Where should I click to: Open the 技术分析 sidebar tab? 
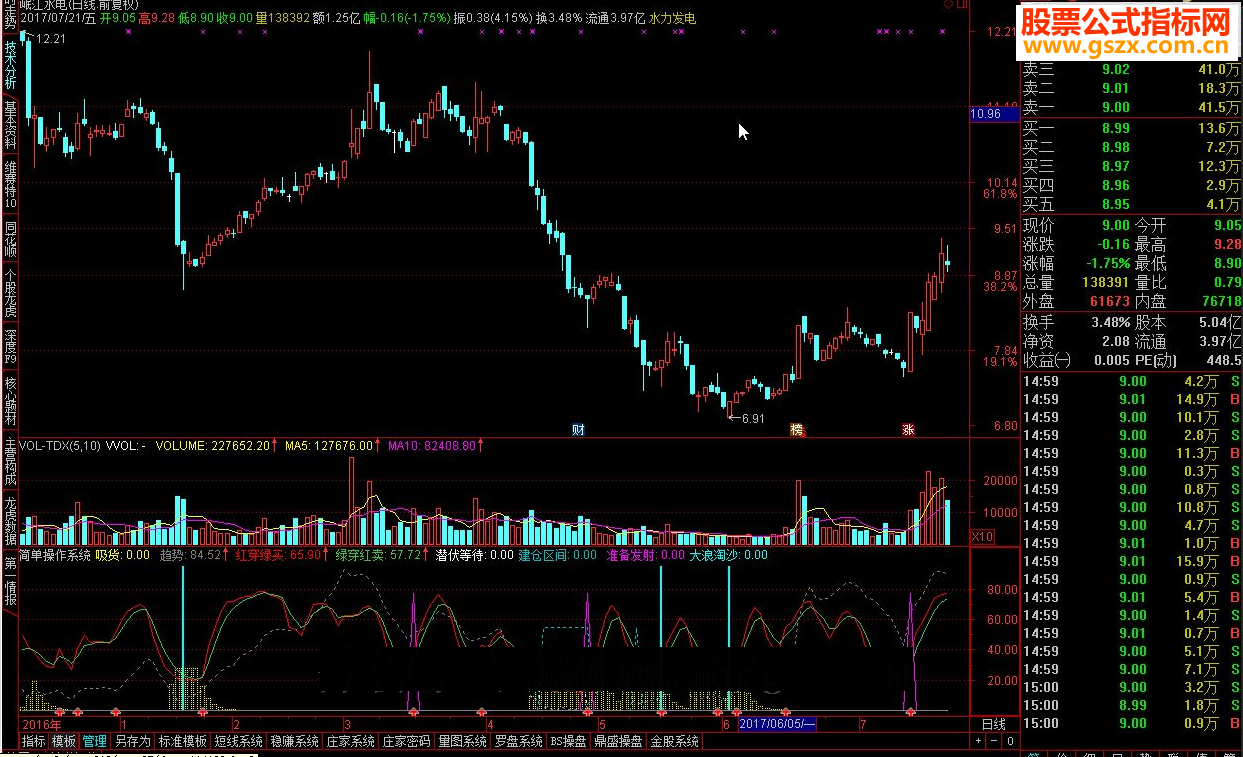point(10,65)
